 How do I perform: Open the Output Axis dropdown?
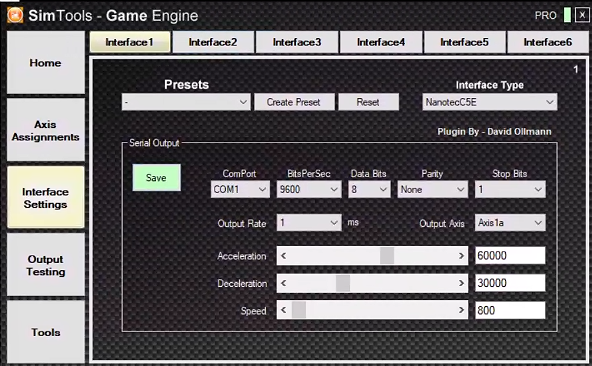pyautogui.click(x=510, y=223)
